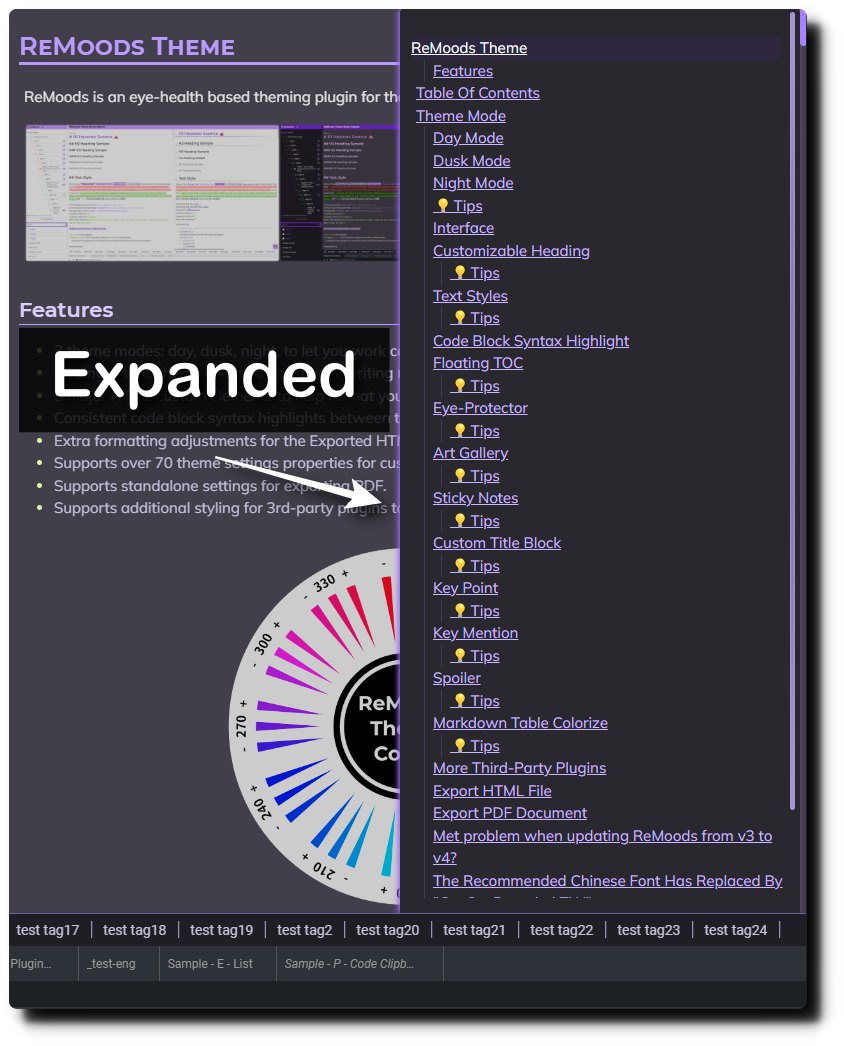This screenshot has height=1046, width=844.
Task: Jump to Features in the TOC
Action: point(462,71)
